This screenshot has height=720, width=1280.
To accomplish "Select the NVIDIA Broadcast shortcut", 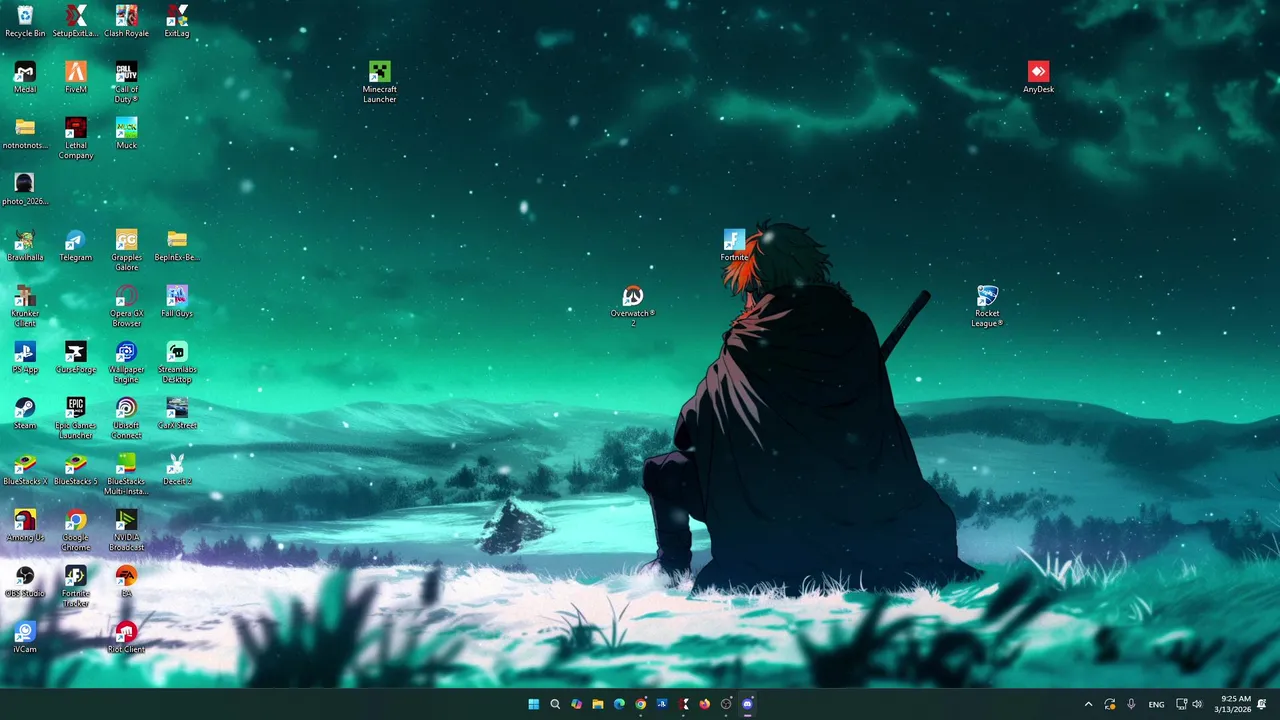I will tap(126, 530).
